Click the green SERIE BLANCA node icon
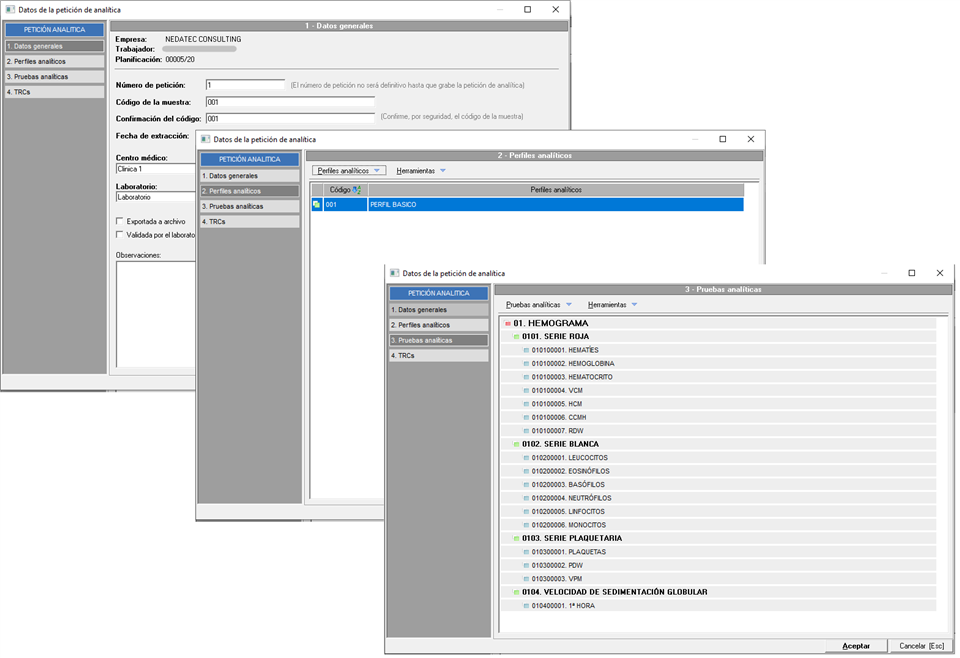 (x=516, y=444)
